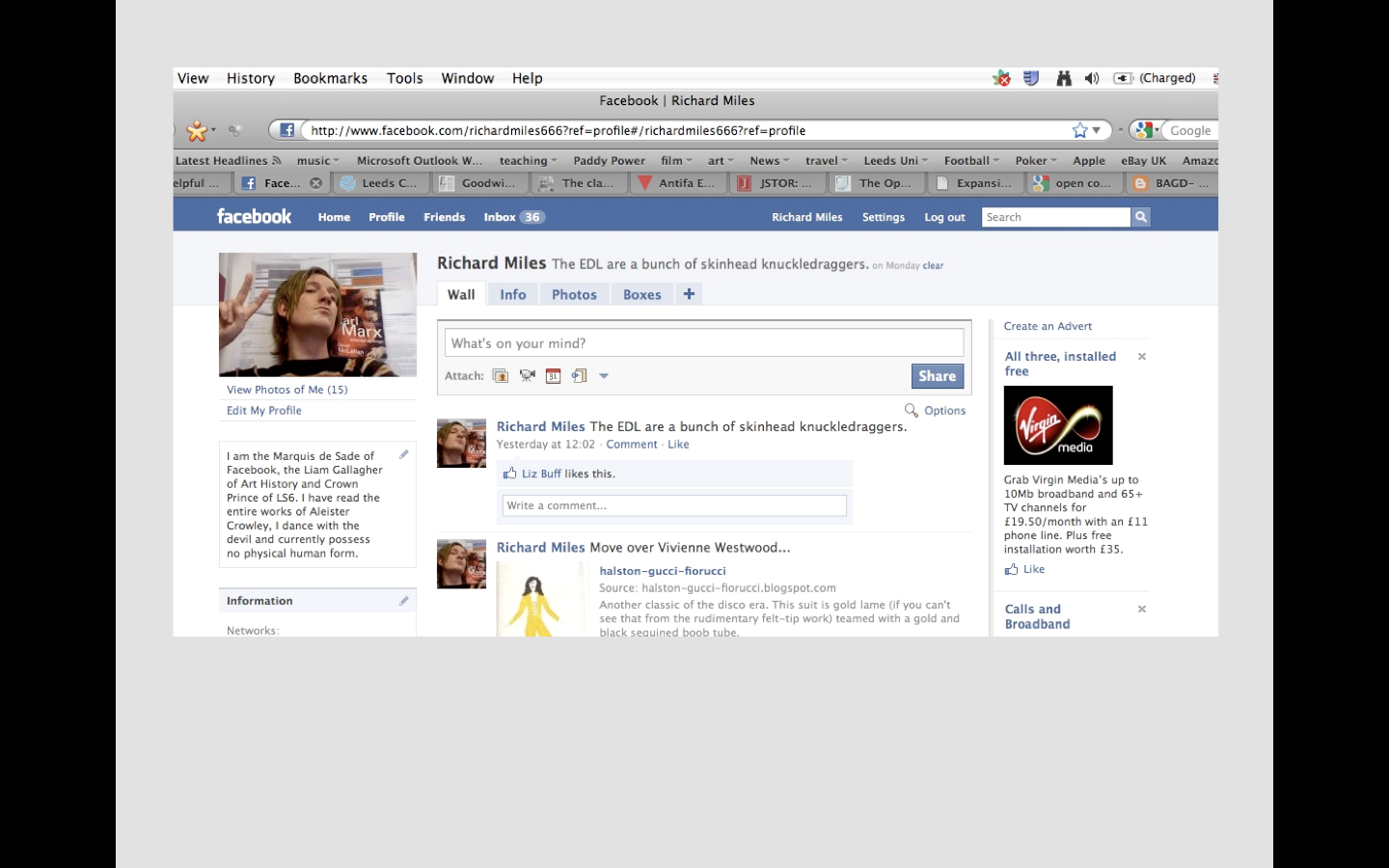Expand the film bookmarks folder
This screenshot has height=868, width=1389.
676,161
